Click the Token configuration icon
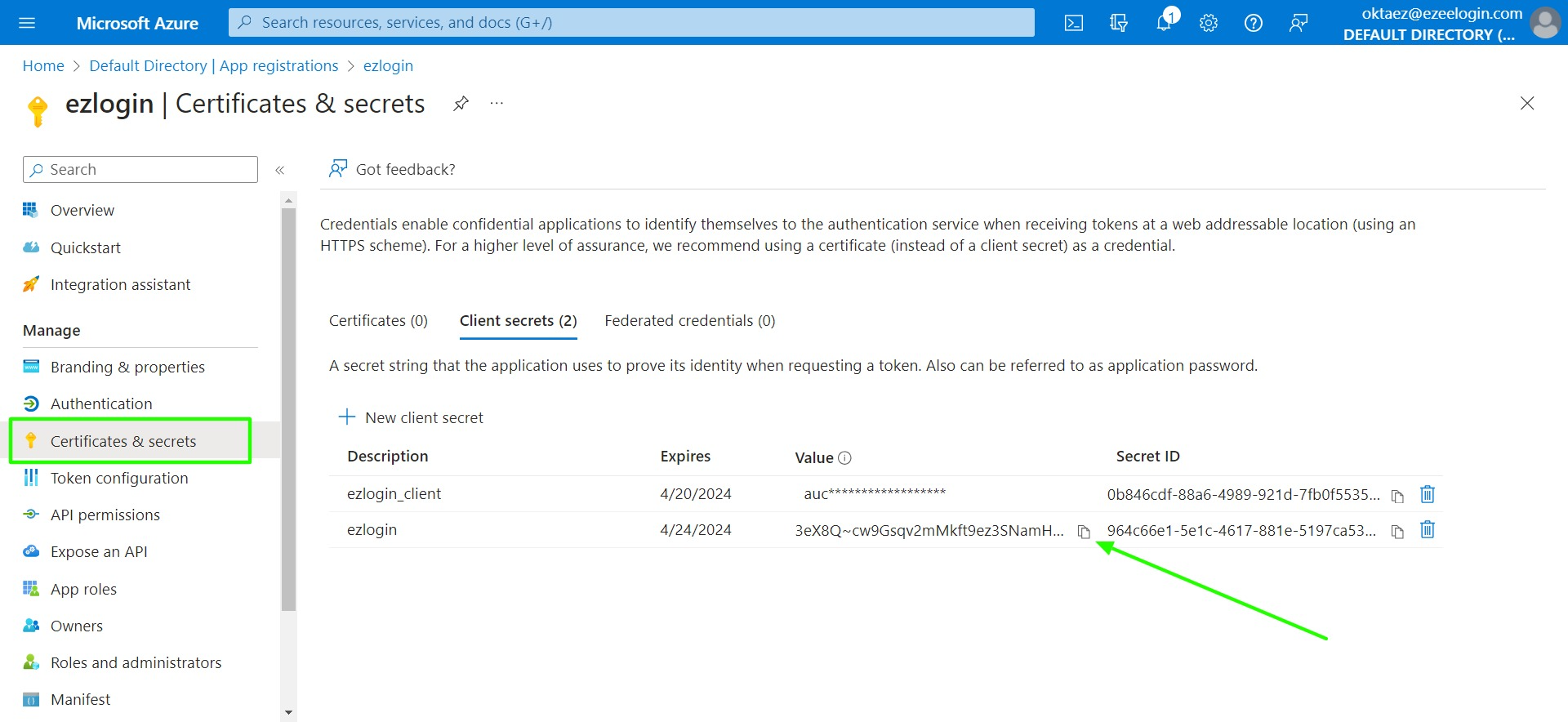Screen dimensions: 1568x722 (x=31, y=477)
